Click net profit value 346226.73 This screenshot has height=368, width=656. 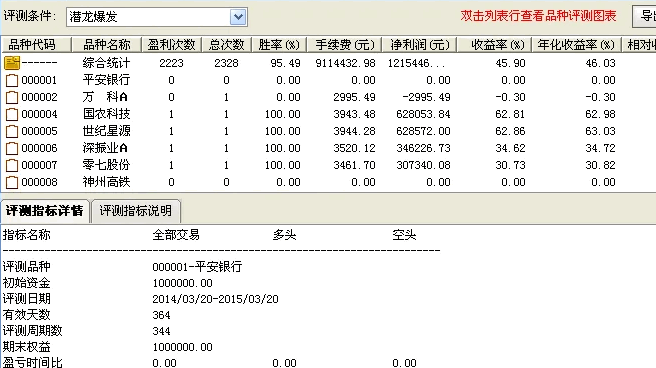pyautogui.click(x=423, y=148)
